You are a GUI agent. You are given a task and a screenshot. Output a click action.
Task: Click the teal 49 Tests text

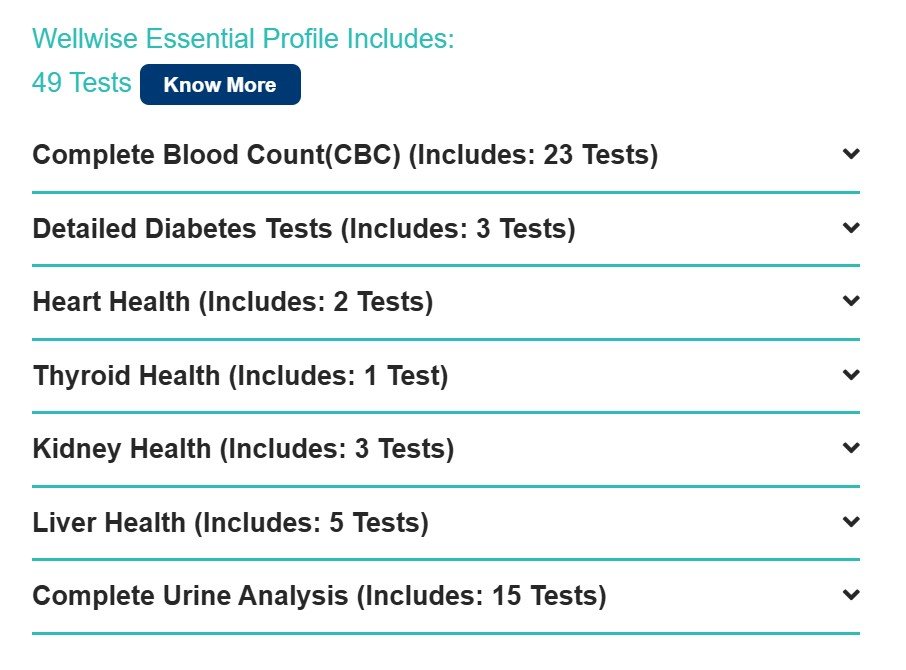tap(82, 83)
